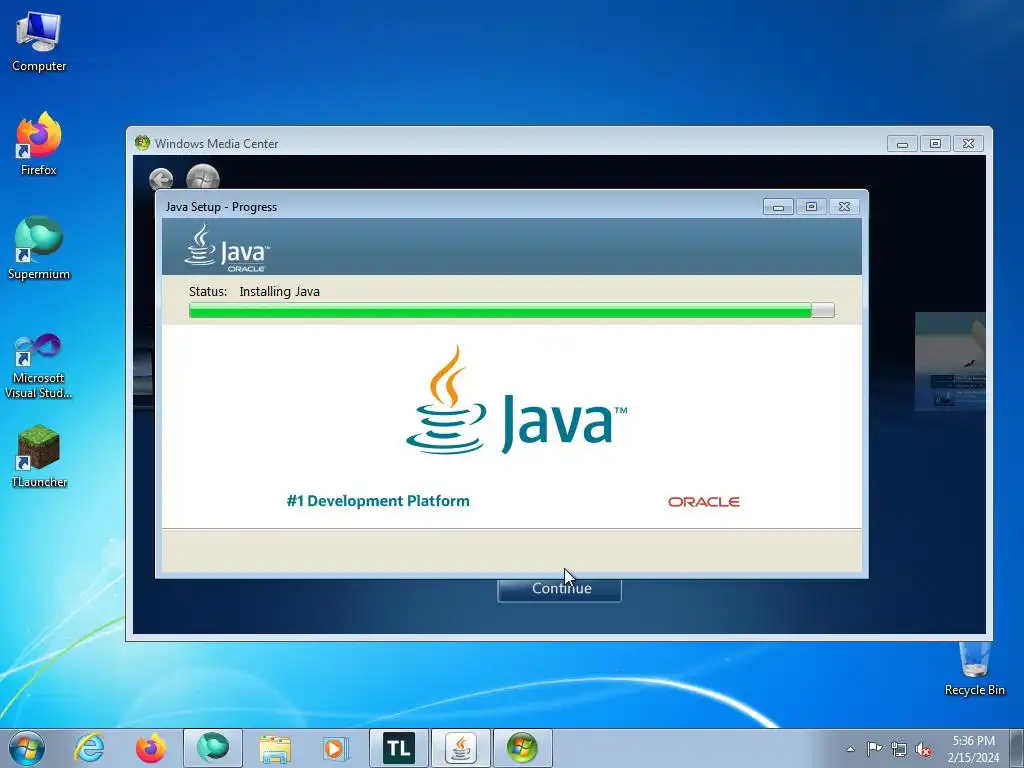Viewport: 1024px width, 768px height.
Task: Click the muted volume tray icon
Action: (923, 750)
